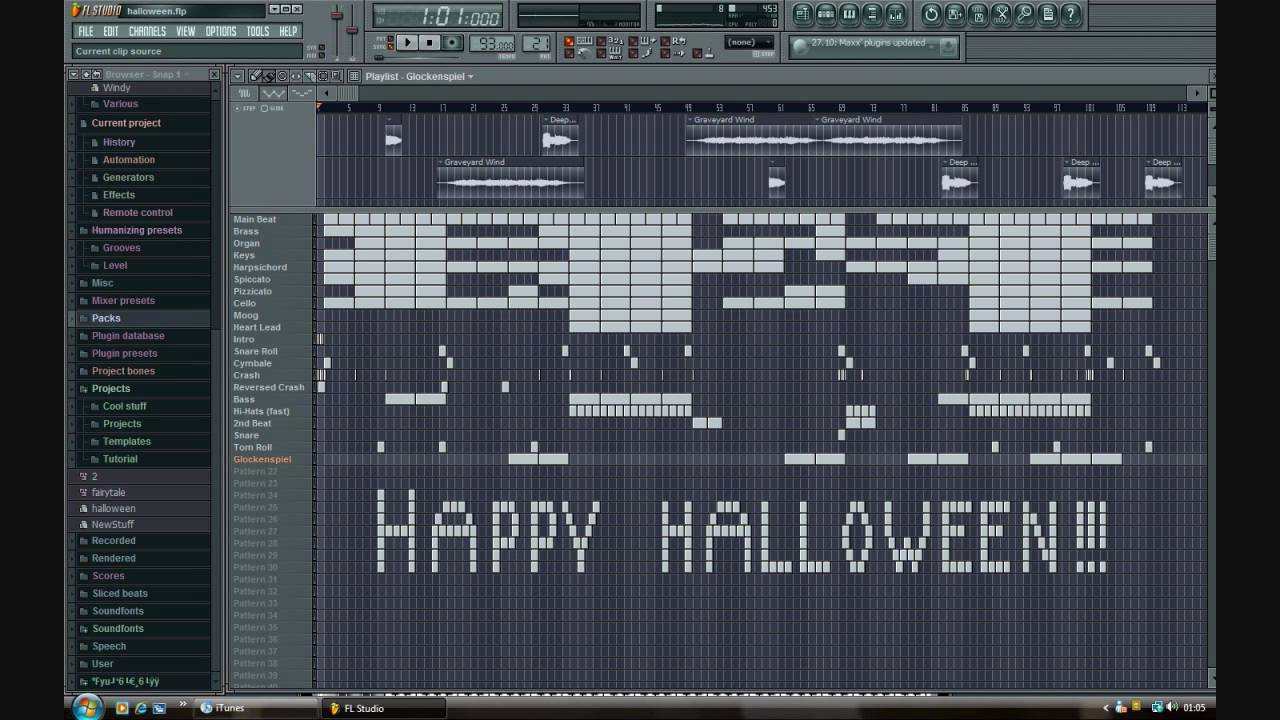Click the tempo display showing 93

492,43
